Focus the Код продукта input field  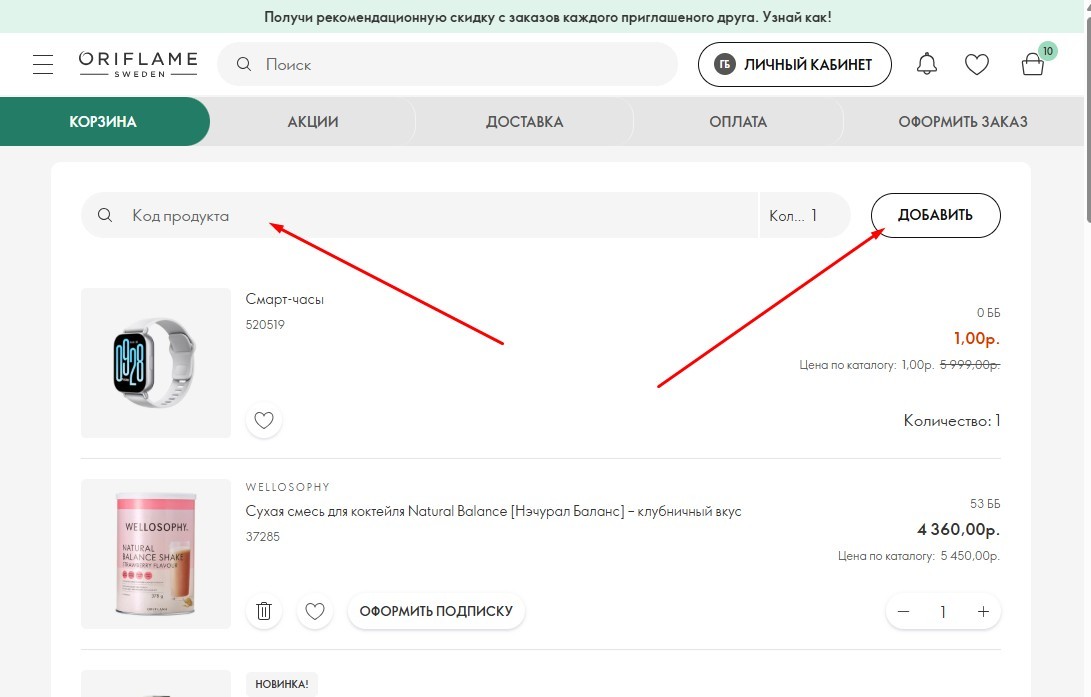[x=420, y=215]
